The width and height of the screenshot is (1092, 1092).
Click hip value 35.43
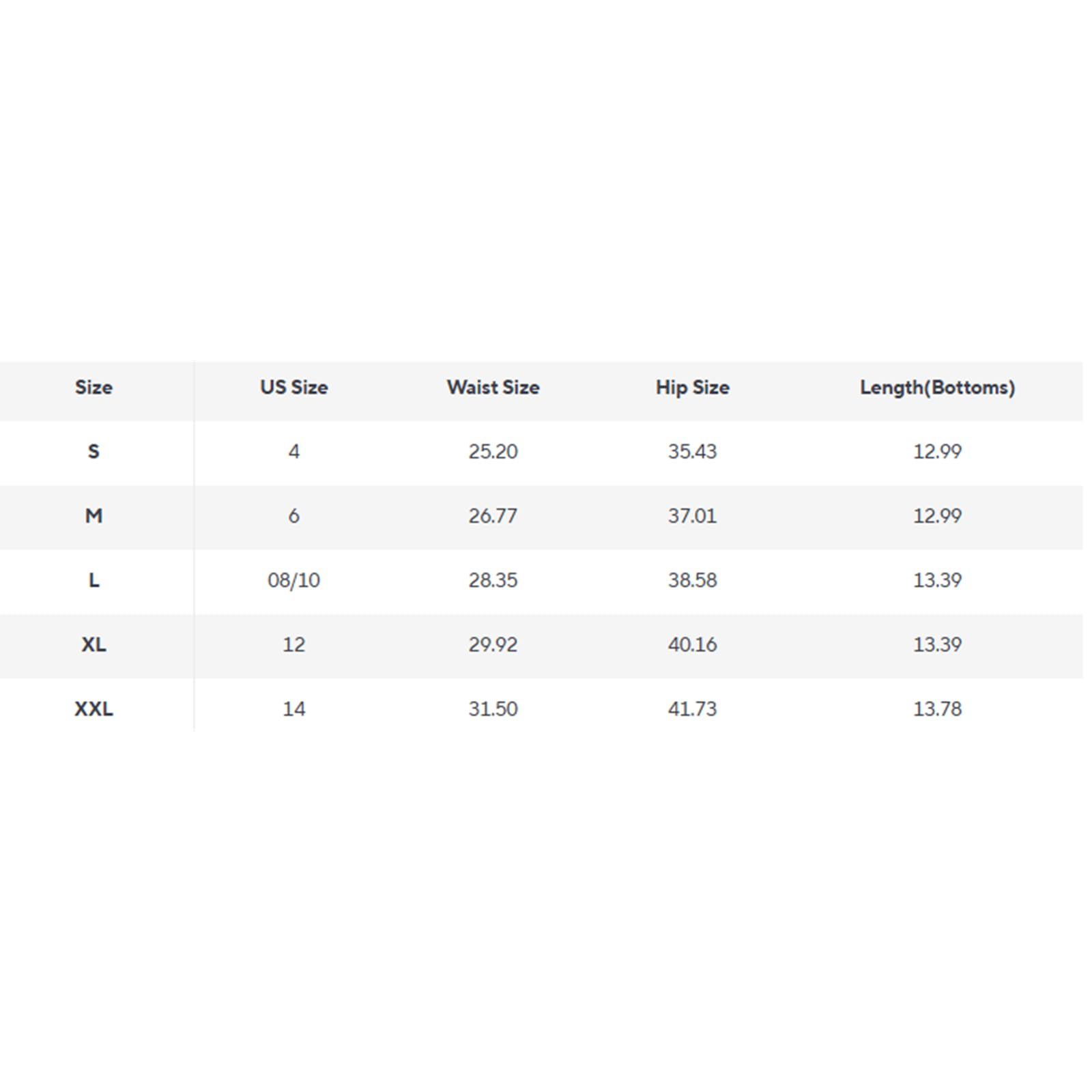(x=692, y=452)
